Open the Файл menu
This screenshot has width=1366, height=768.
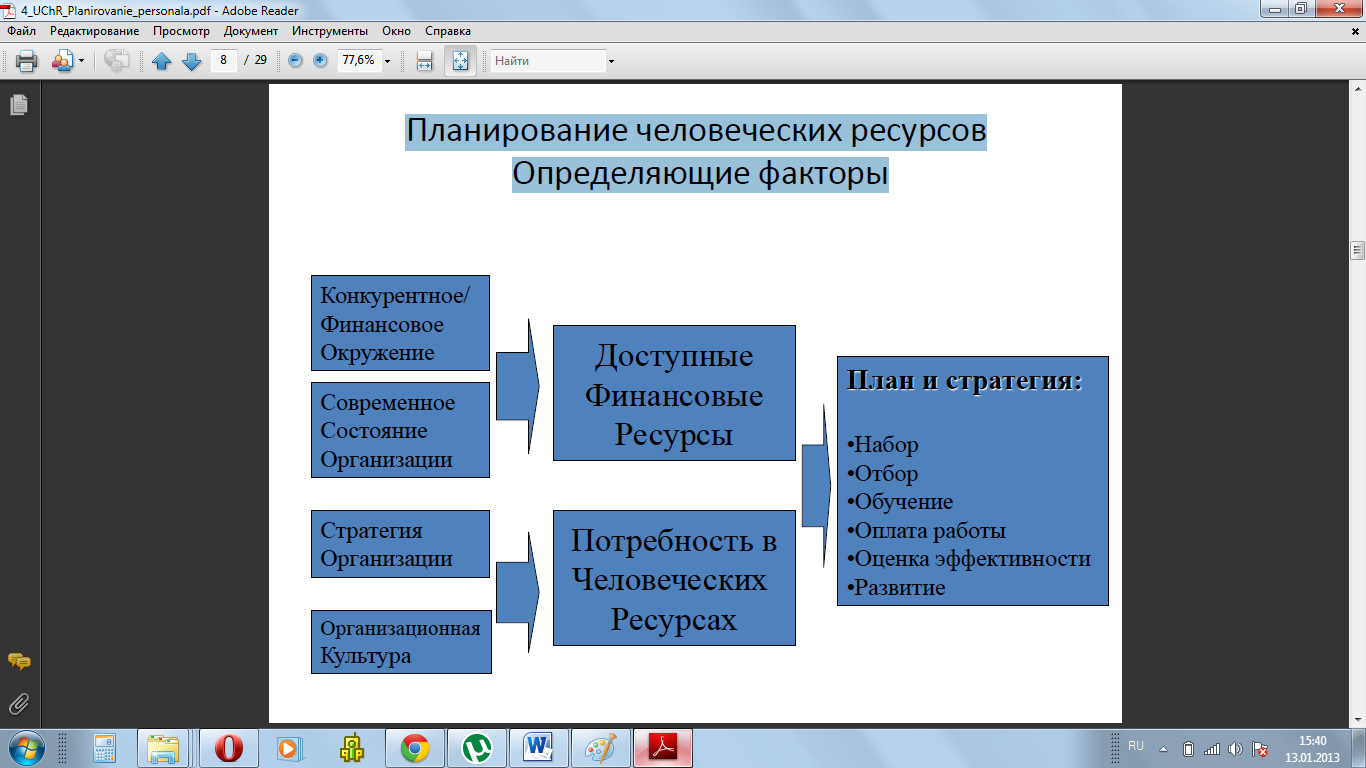tap(21, 31)
